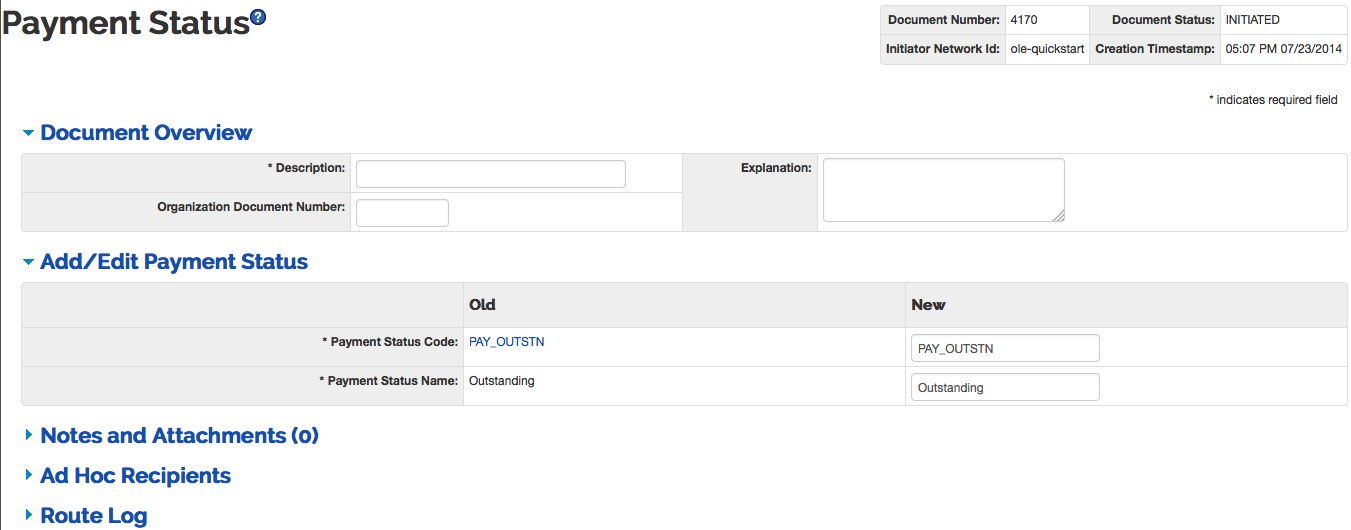Click inside the Explanation text area
Screen dimensions: 1351x530
942,189
